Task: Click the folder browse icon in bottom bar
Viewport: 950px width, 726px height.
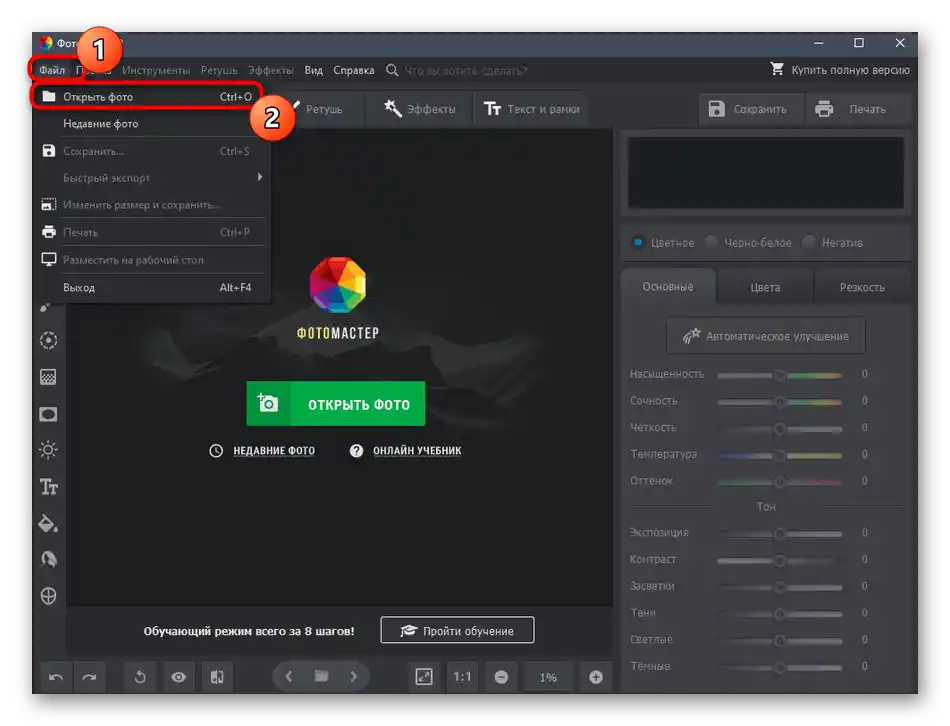Action: pos(321,676)
